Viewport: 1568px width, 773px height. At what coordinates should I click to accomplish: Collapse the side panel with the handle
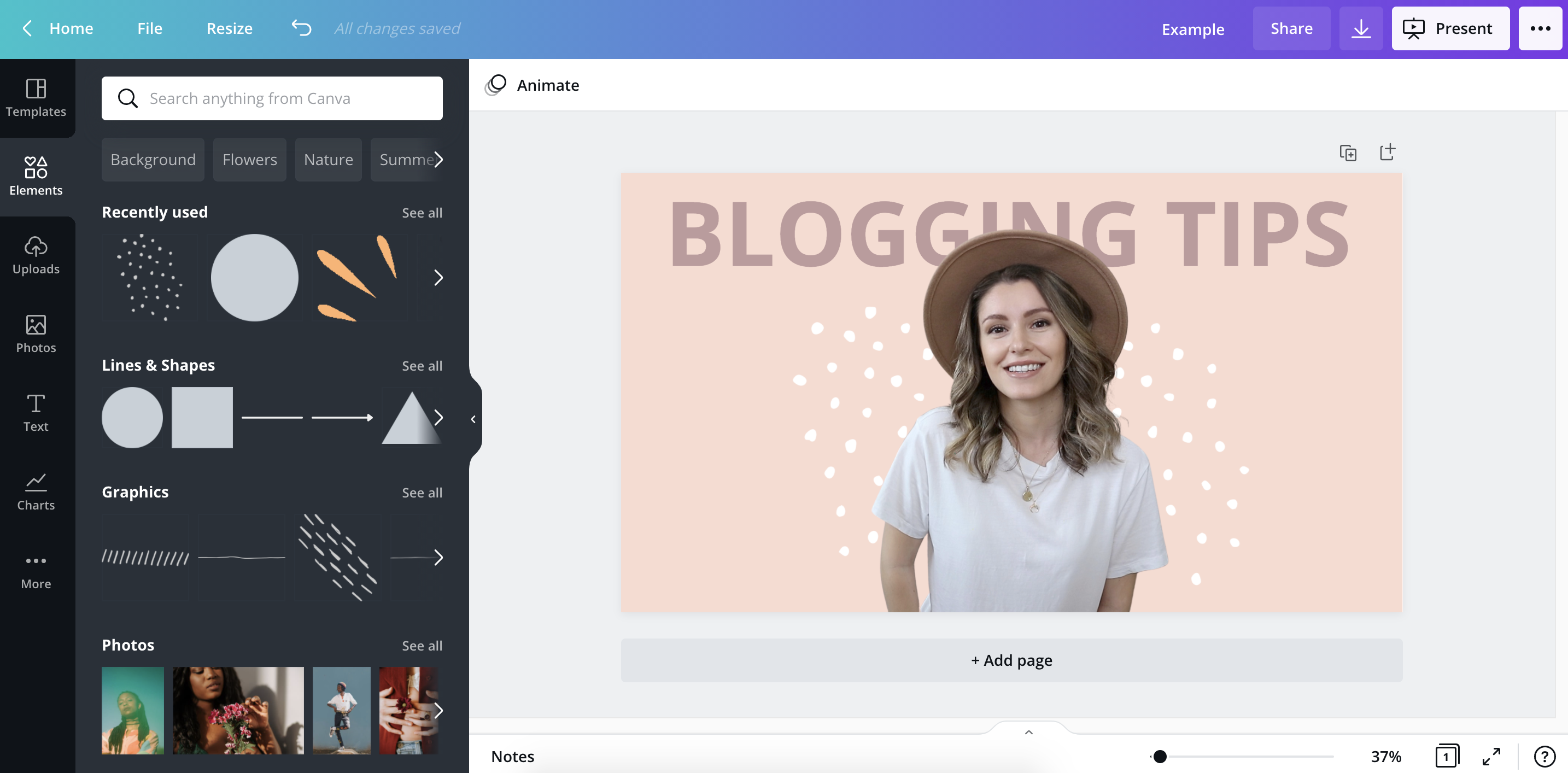pos(474,419)
